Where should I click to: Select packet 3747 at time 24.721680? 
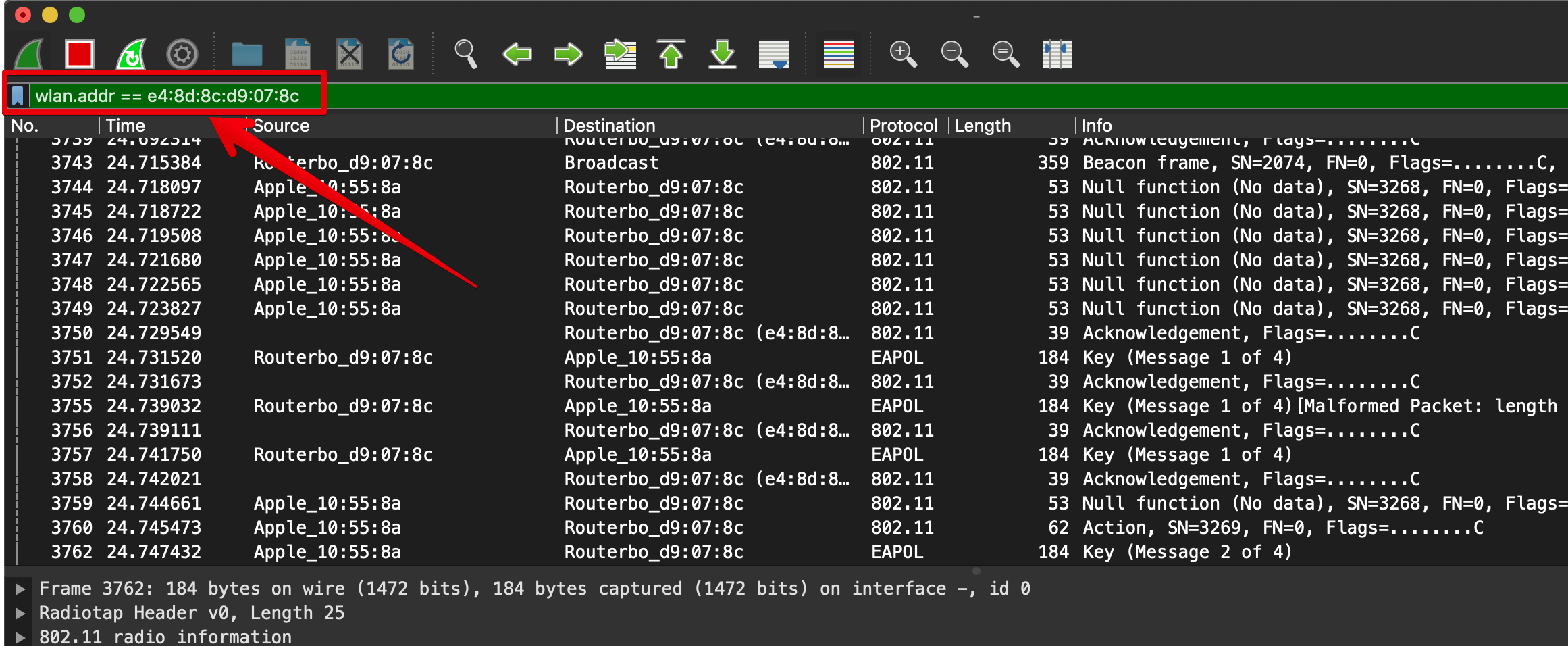coord(787,260)
